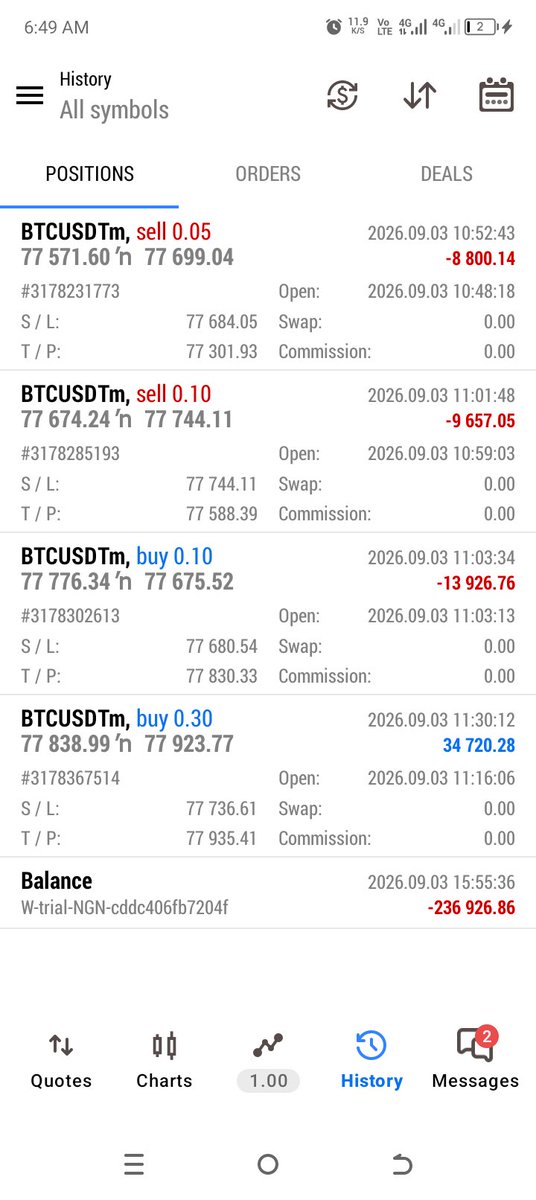This screenshot has width=536, height=1200.
Task: Collapse BTCUSDTm buy 0.10 position
Action: coord(268,613)
